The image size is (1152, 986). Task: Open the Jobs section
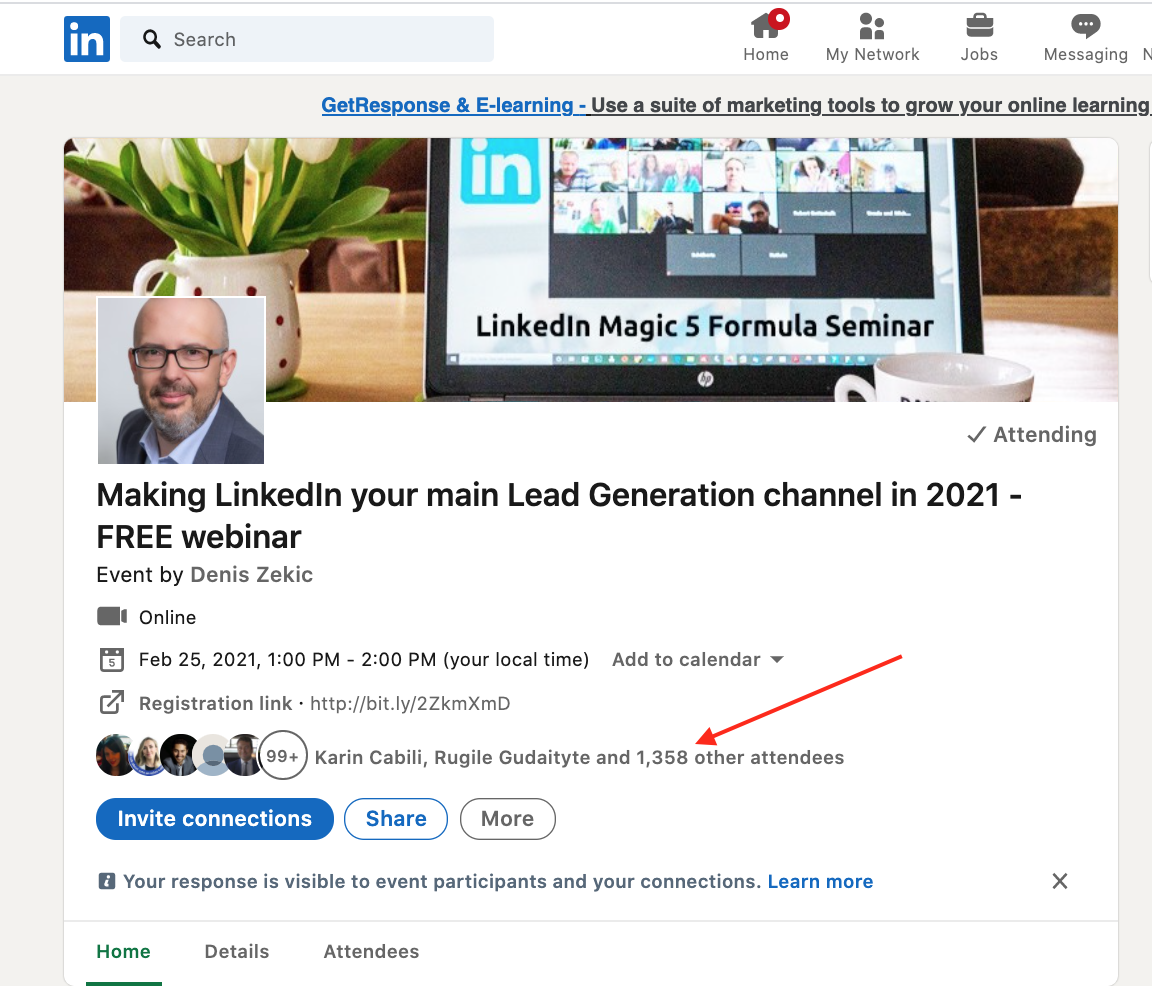(x=979, y=37)
